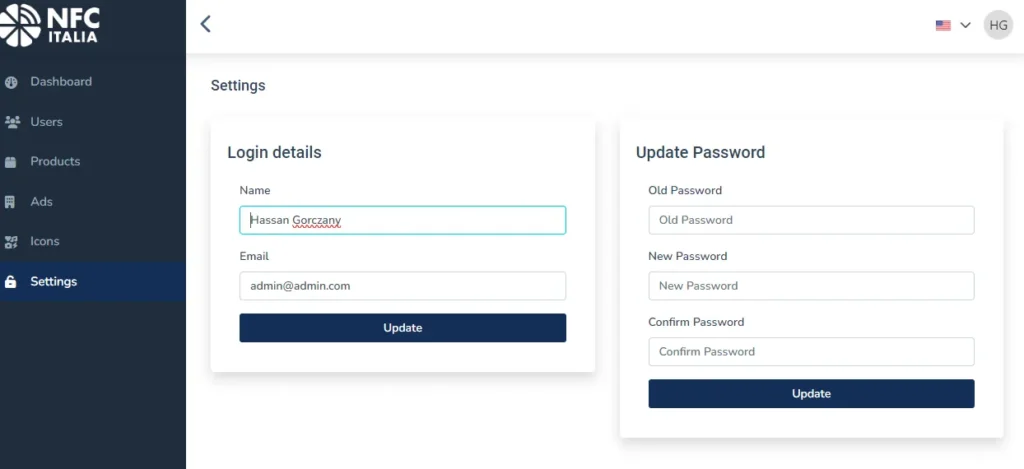Open the HG user avatar menu
Viewport: 1024px width, 469px height.
(998, 25)
